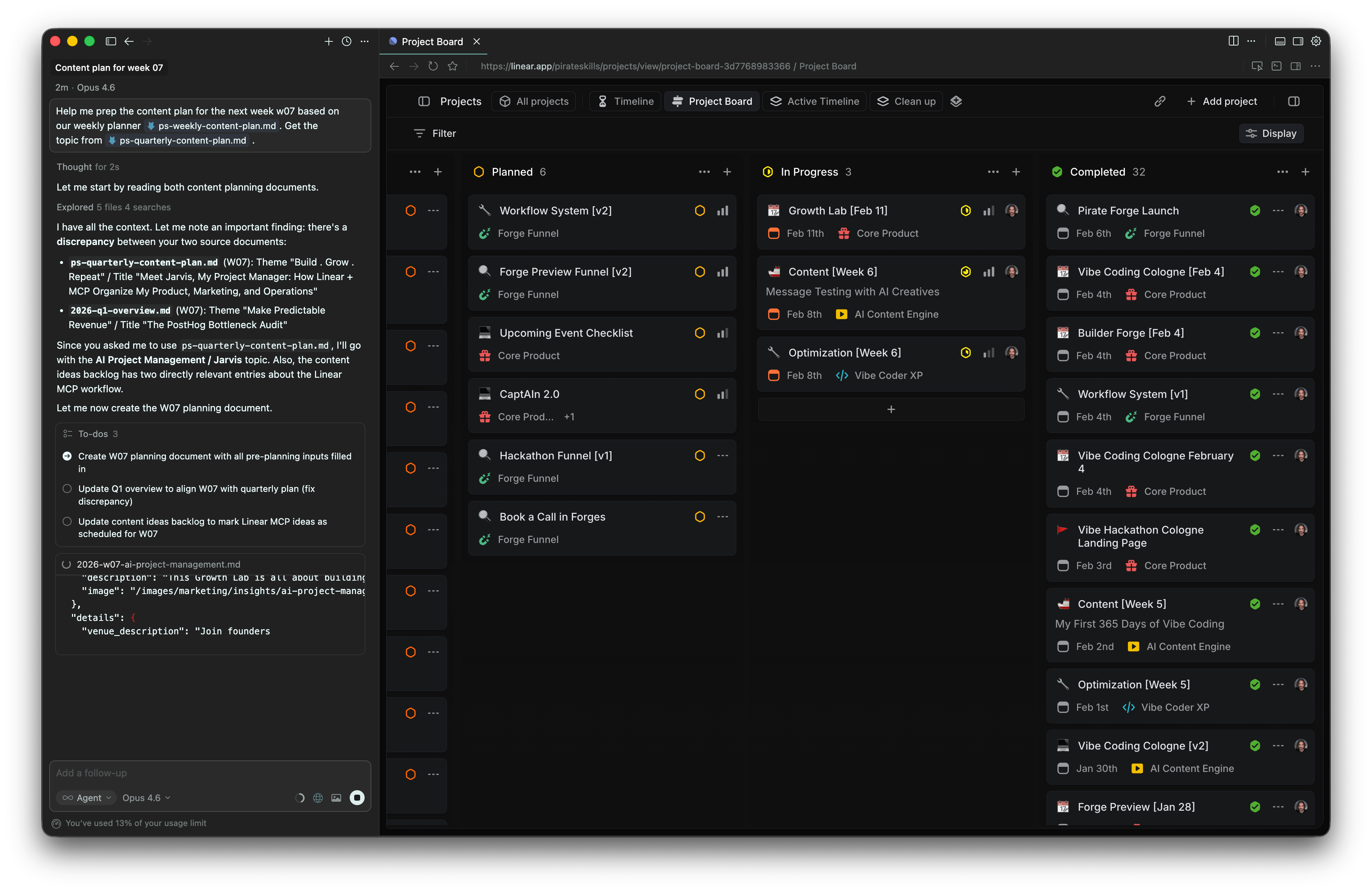Click the Add project button
The width and height of the screenshot is (1372, 892).
point(1223,101)
